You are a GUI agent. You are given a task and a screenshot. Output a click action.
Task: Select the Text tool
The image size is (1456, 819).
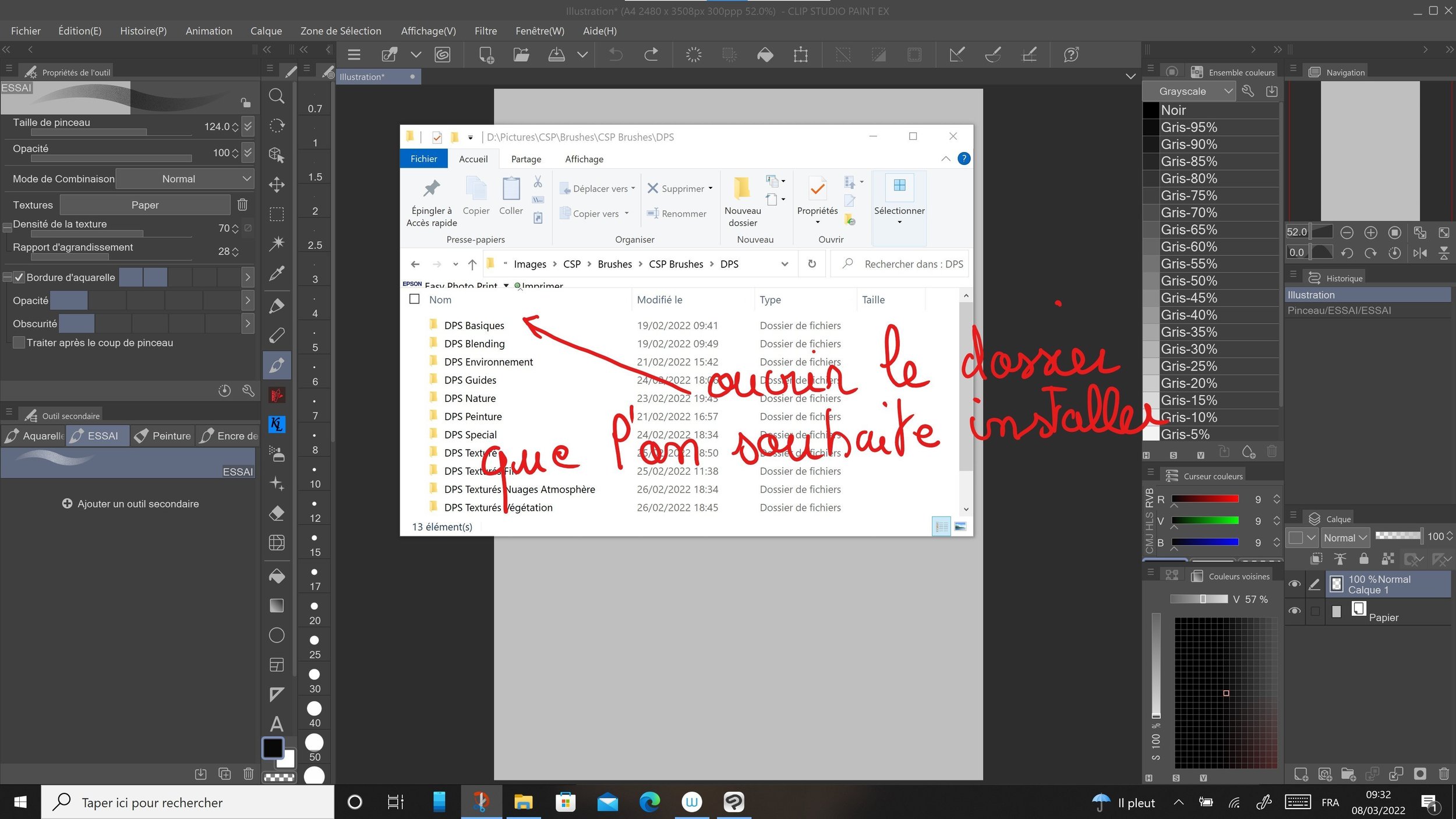point(277,724)
